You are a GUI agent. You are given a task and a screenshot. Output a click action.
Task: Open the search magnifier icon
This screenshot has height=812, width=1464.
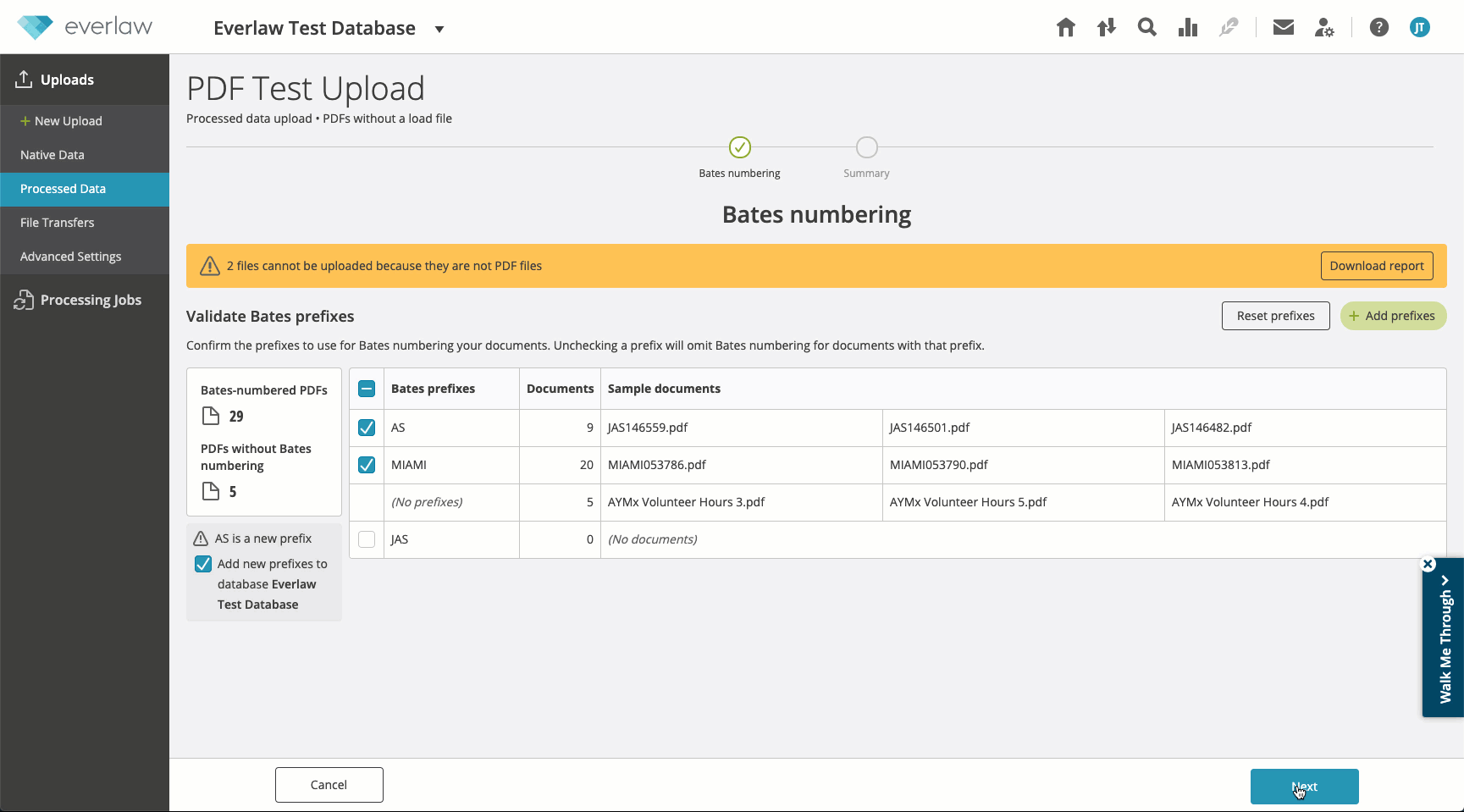click(1147, 28)
